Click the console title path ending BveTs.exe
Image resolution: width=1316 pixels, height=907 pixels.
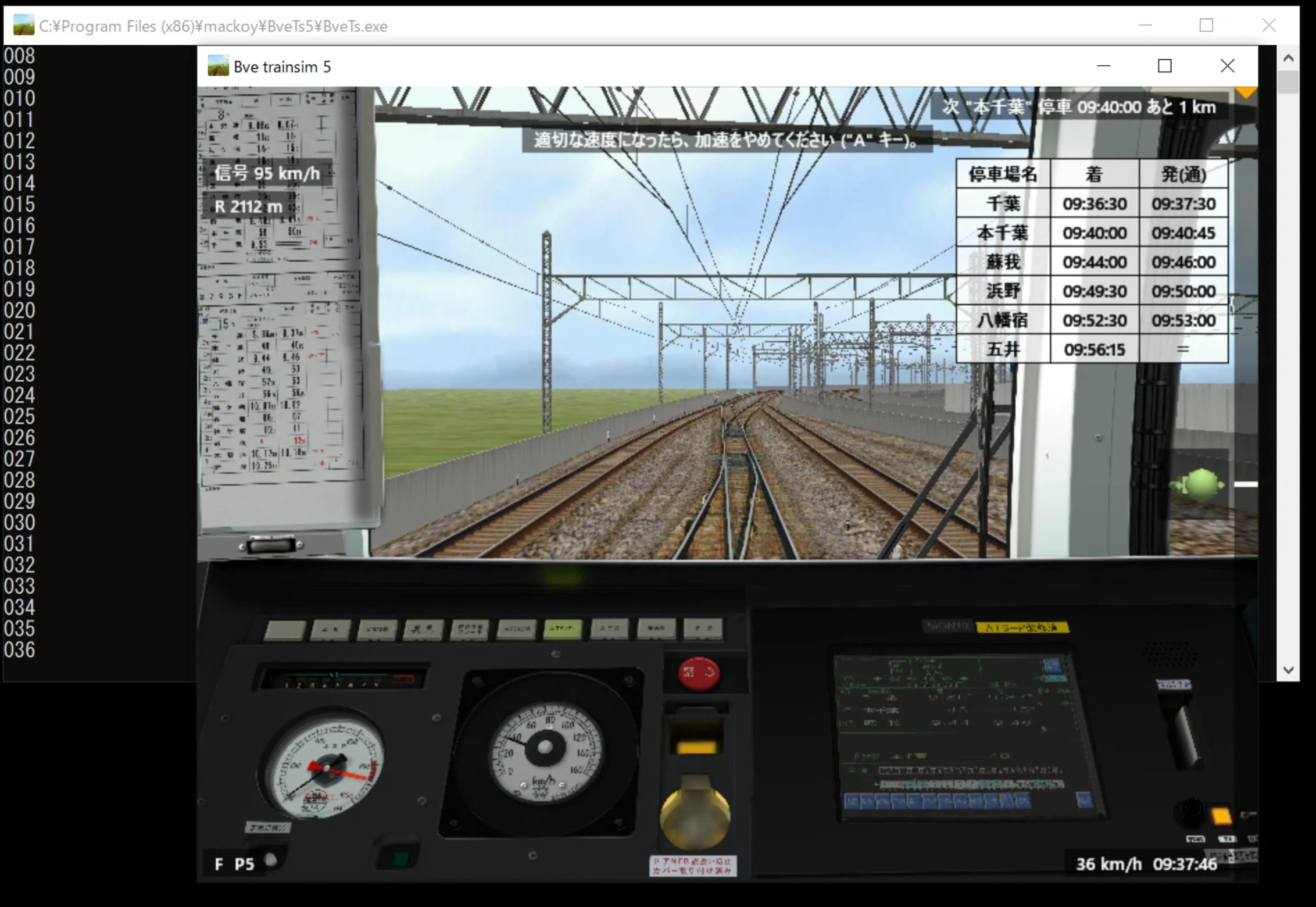[x=213, y=26]
